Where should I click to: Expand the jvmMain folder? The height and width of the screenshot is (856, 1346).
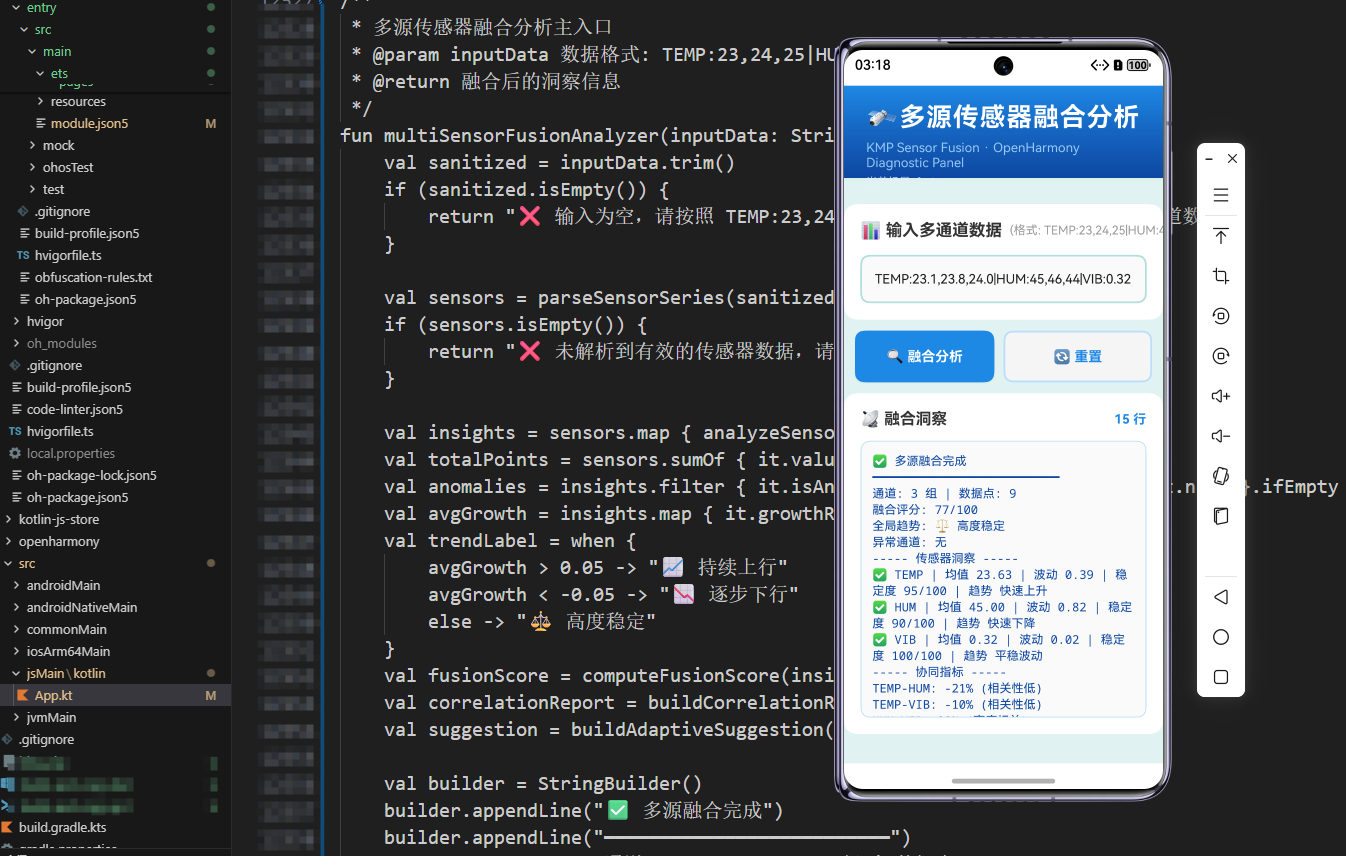[17, 717]
